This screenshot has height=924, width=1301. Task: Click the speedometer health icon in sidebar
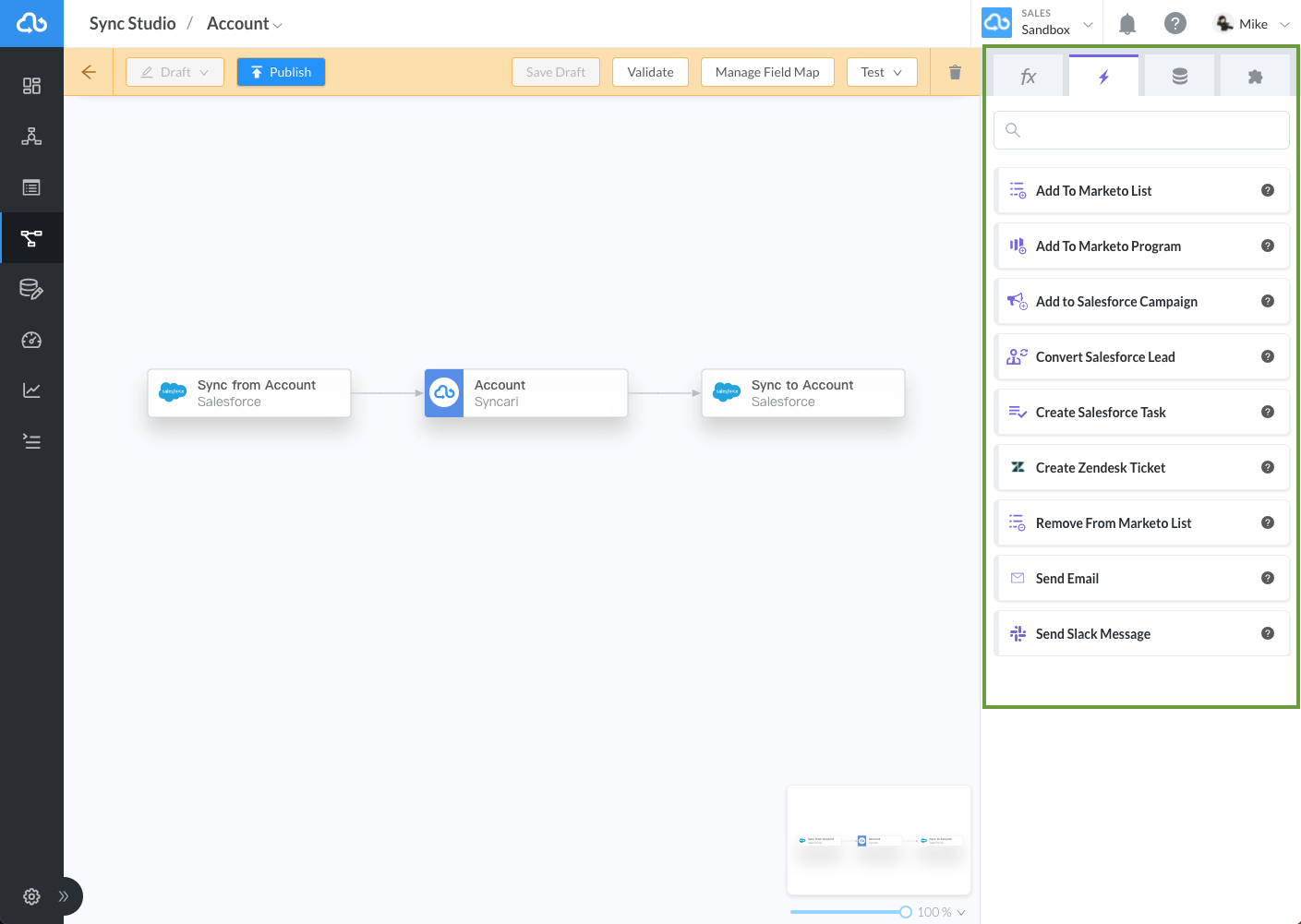click(31, 340)
